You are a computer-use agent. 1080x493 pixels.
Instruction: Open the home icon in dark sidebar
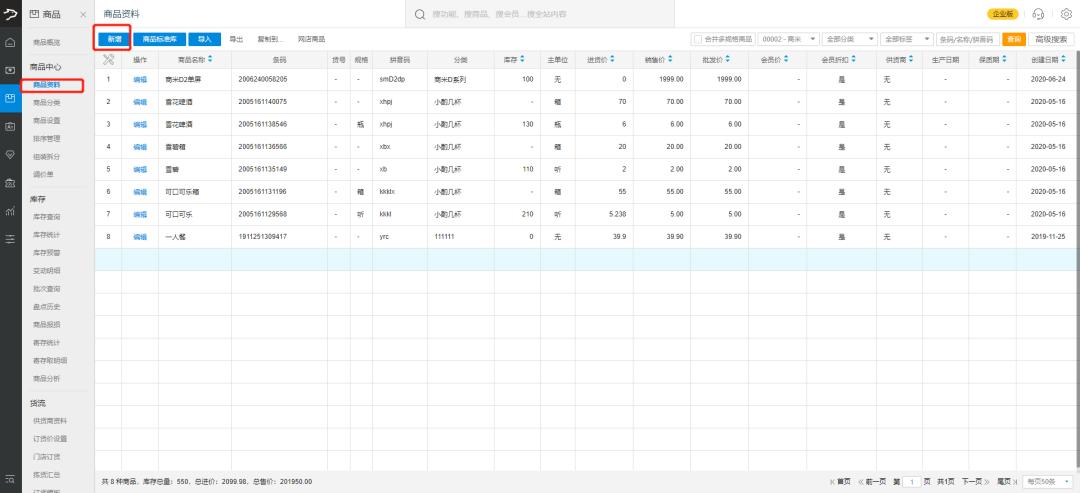point(10,43)
